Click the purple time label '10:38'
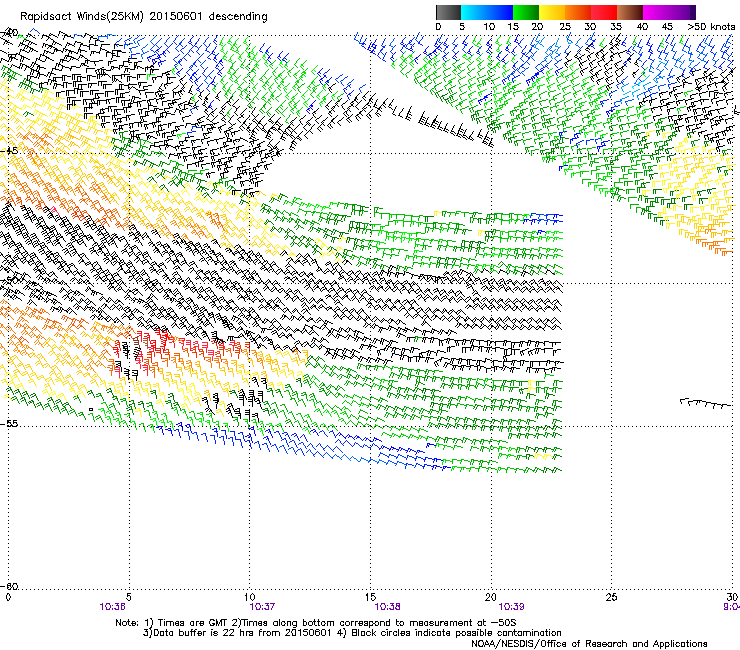 387,607
